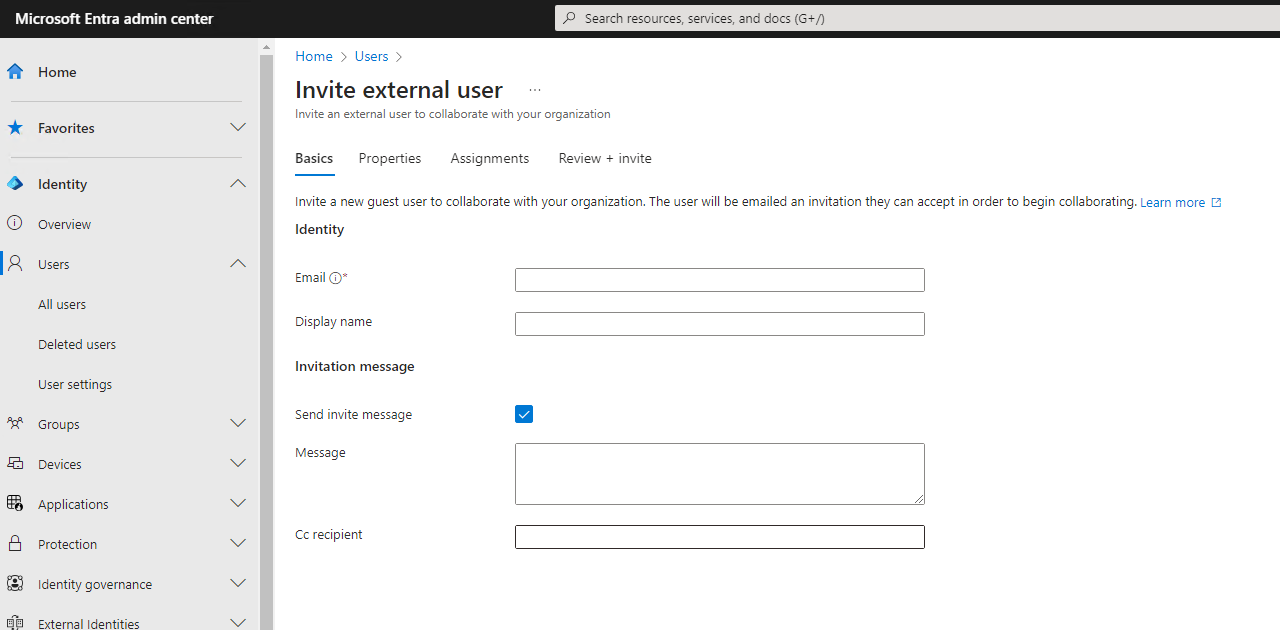Expand the External Identities chevron
The height and width of the screenshot is (630, 1280).
(x=238, y=623)
